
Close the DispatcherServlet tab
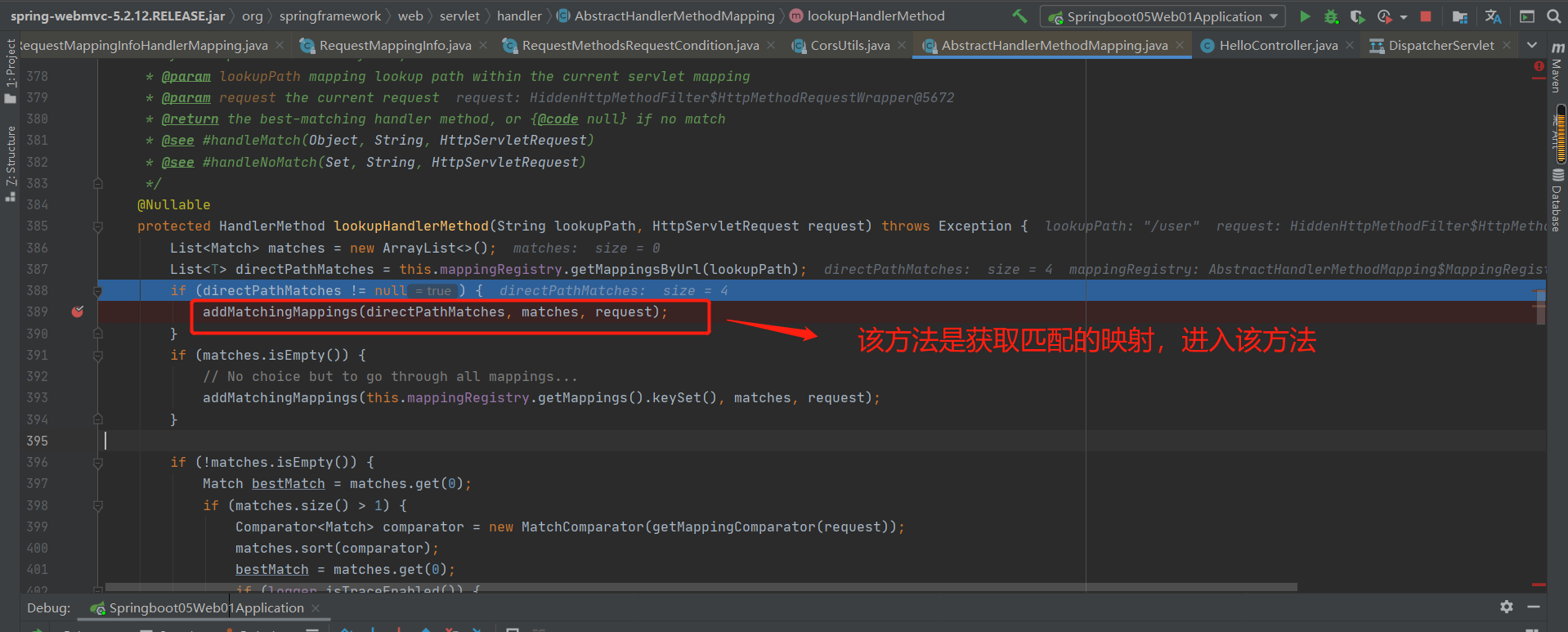pos(1507,45)
